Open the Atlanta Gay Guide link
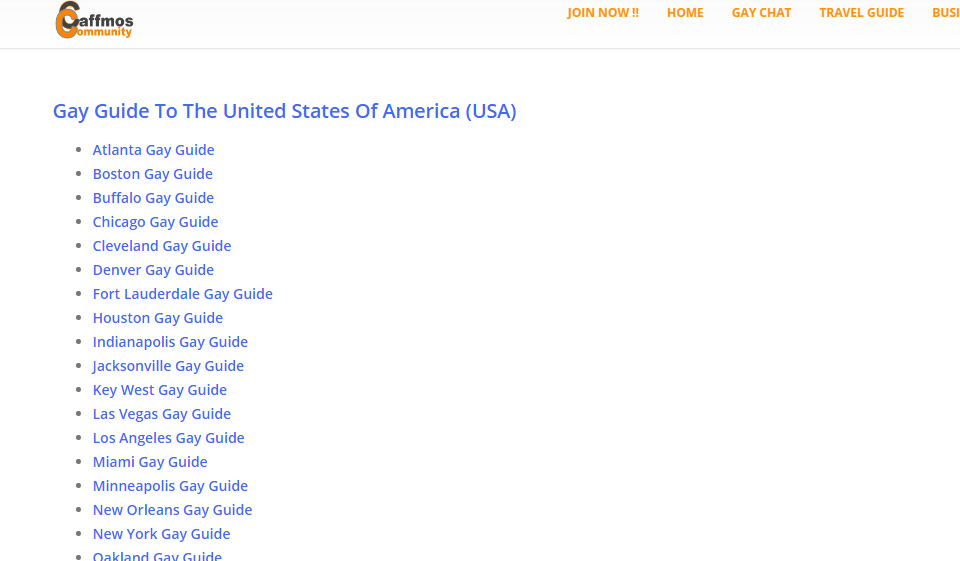The image size is (960, 561). click(x=153, y=150)
